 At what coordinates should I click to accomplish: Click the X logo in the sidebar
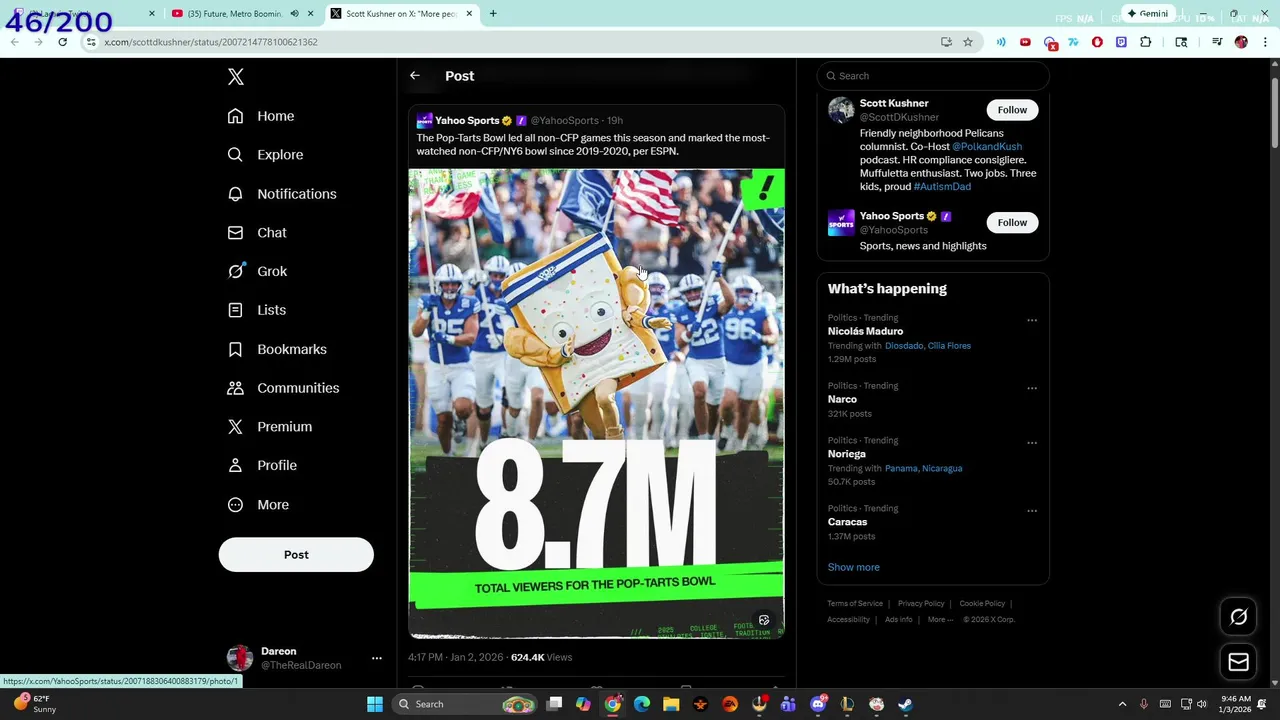coord(236,77)
